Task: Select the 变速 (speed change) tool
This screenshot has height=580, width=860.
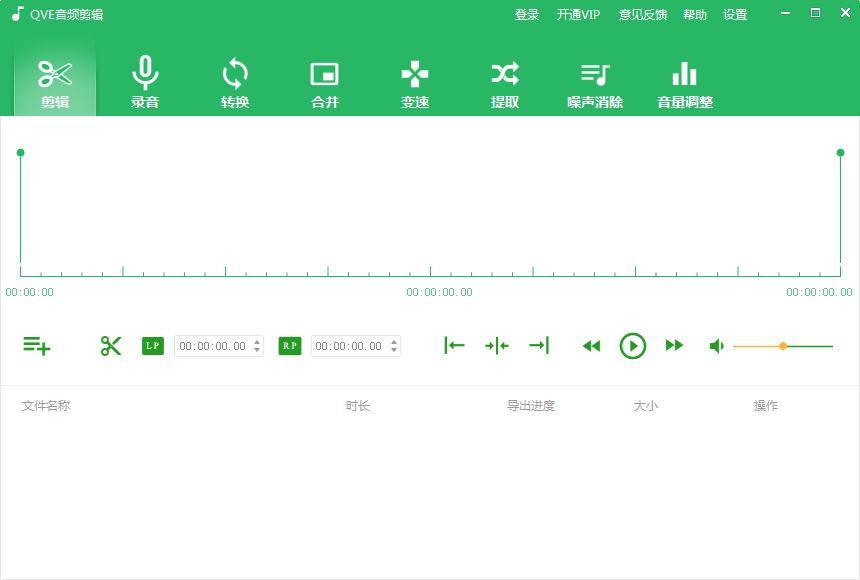Action: coord(414,82)
